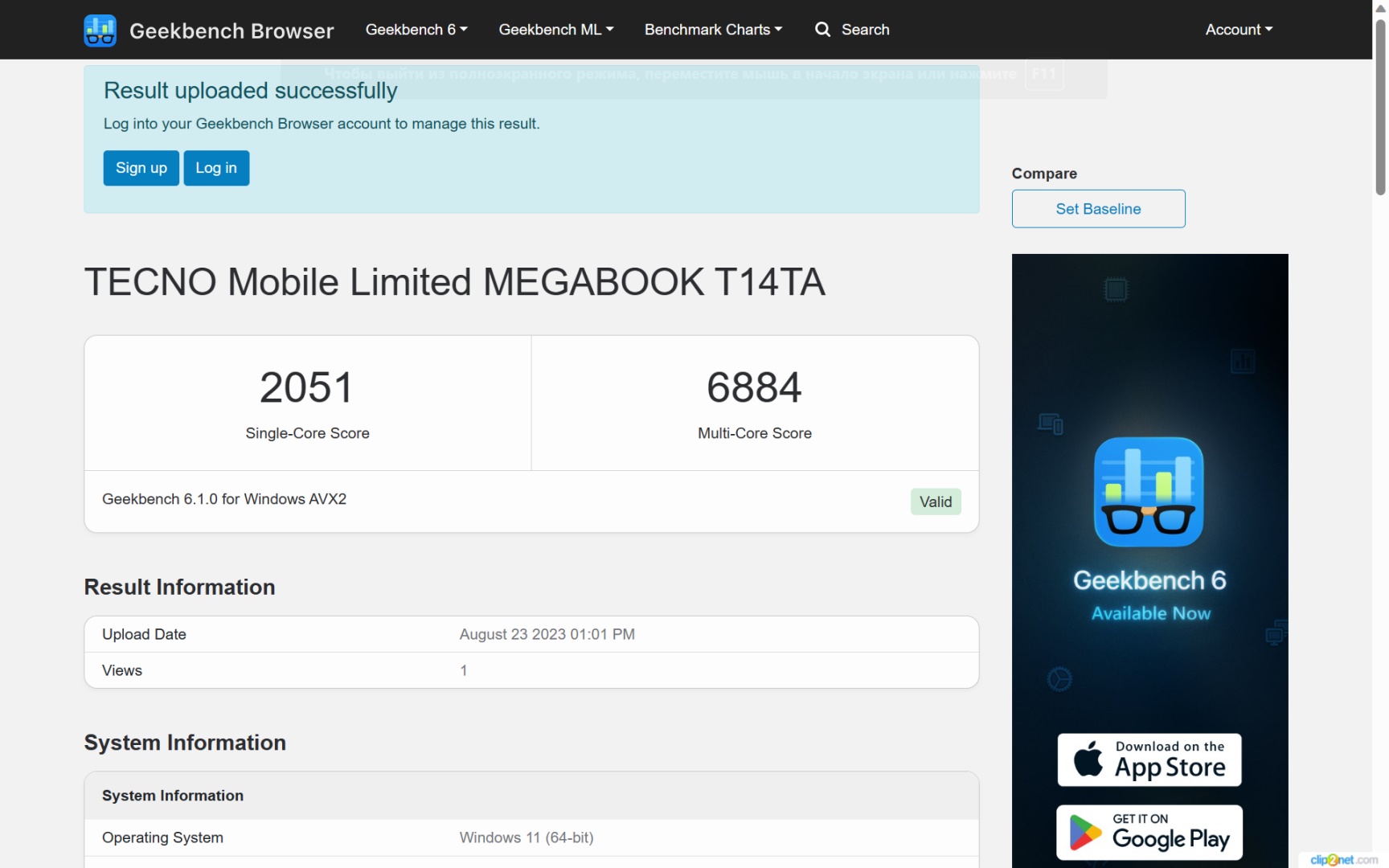Click the Search magnifier icon
Viewport: 1389px width, 868px height.
[x=822, y=30]
